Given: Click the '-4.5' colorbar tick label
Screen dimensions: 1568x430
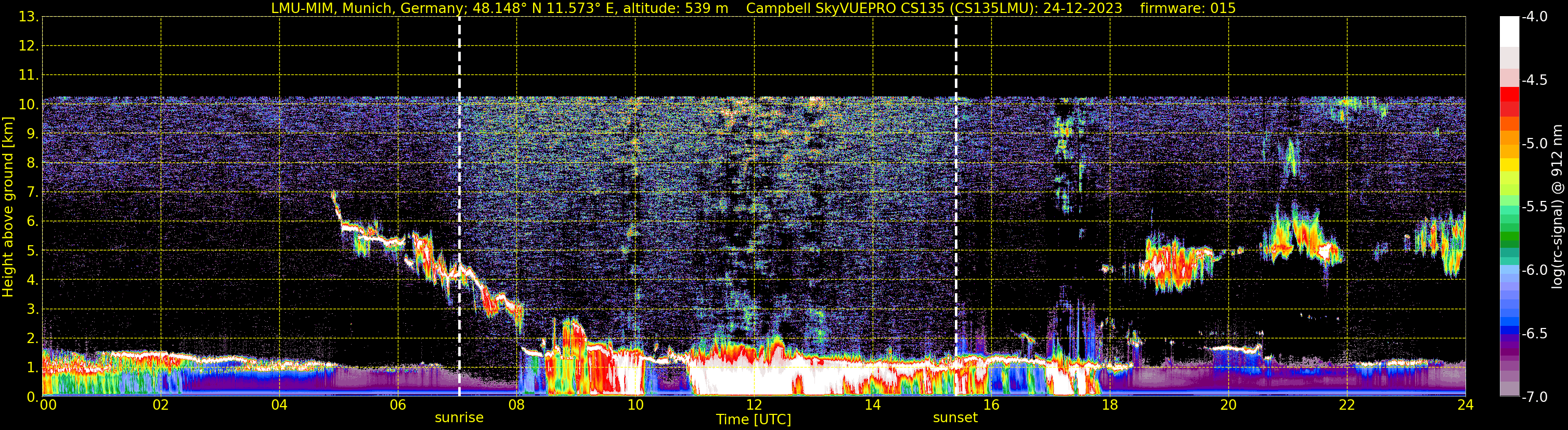Looking at the screenshot, I should pyautogui.click(x=1535, y=80).
